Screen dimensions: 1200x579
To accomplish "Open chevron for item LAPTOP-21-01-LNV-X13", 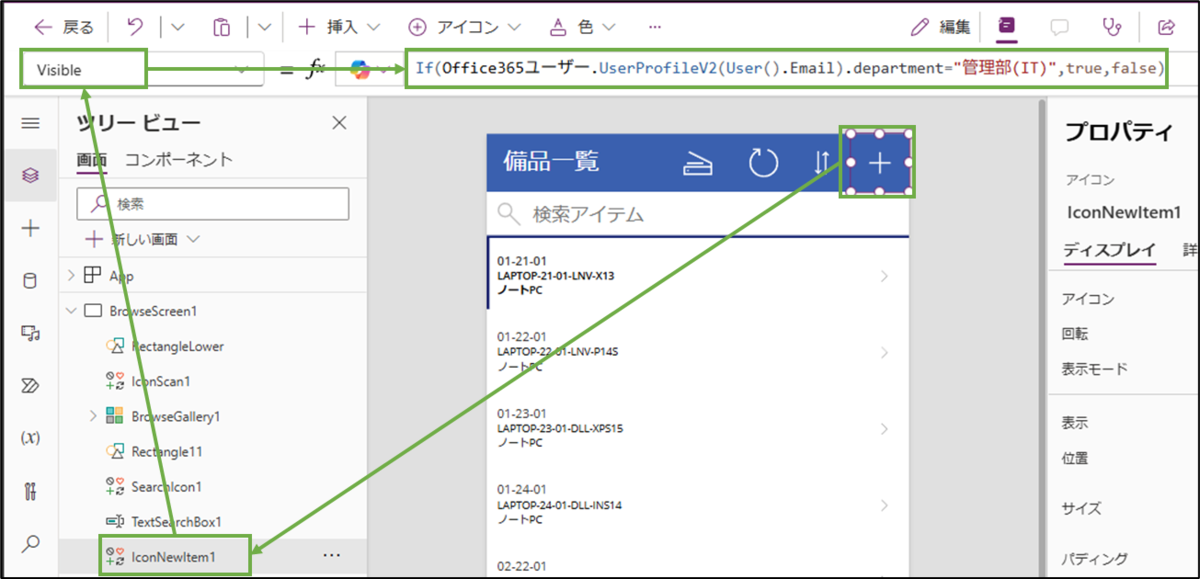I will coord(884,276).
